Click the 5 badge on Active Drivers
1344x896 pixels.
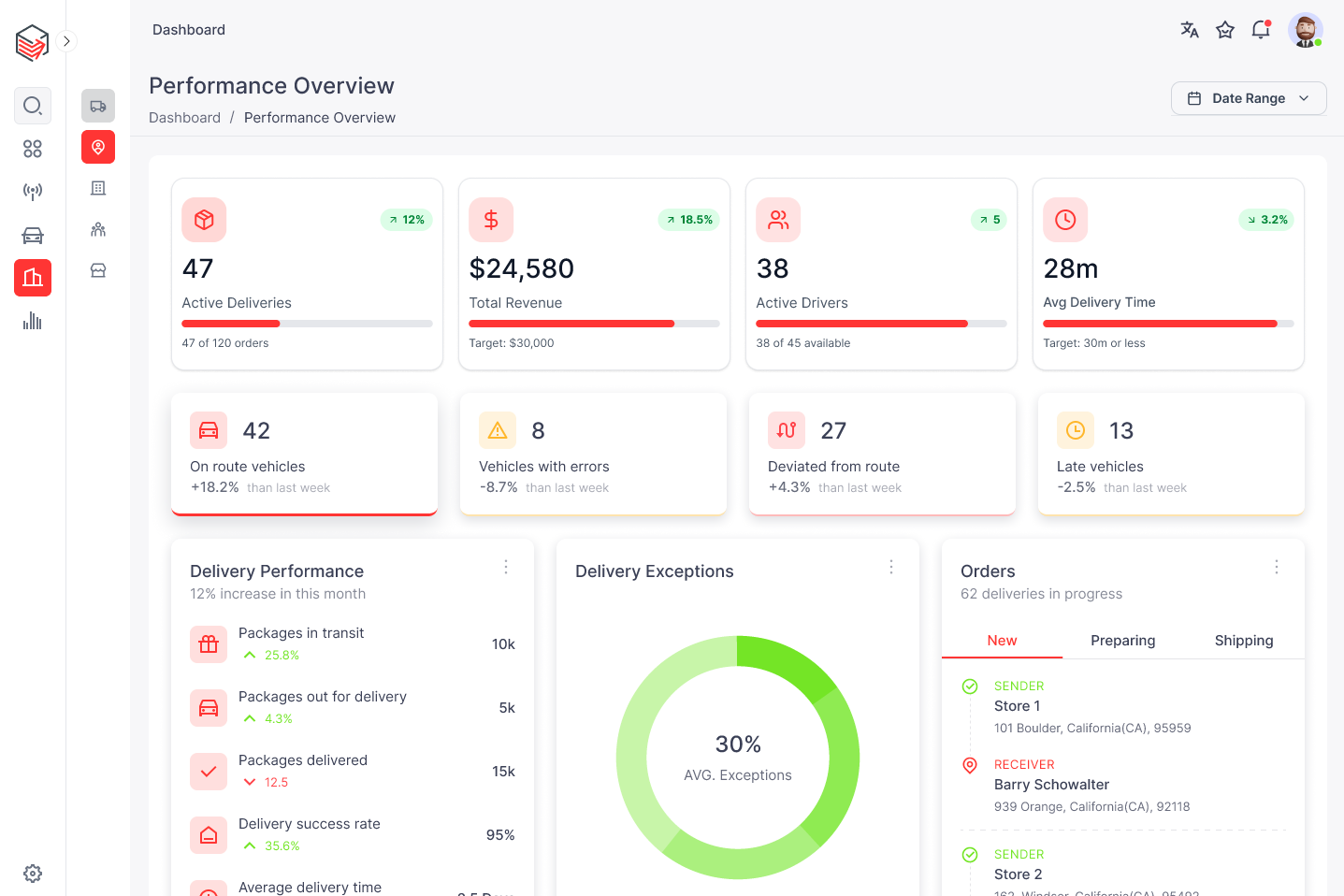[x=989, y=220]
